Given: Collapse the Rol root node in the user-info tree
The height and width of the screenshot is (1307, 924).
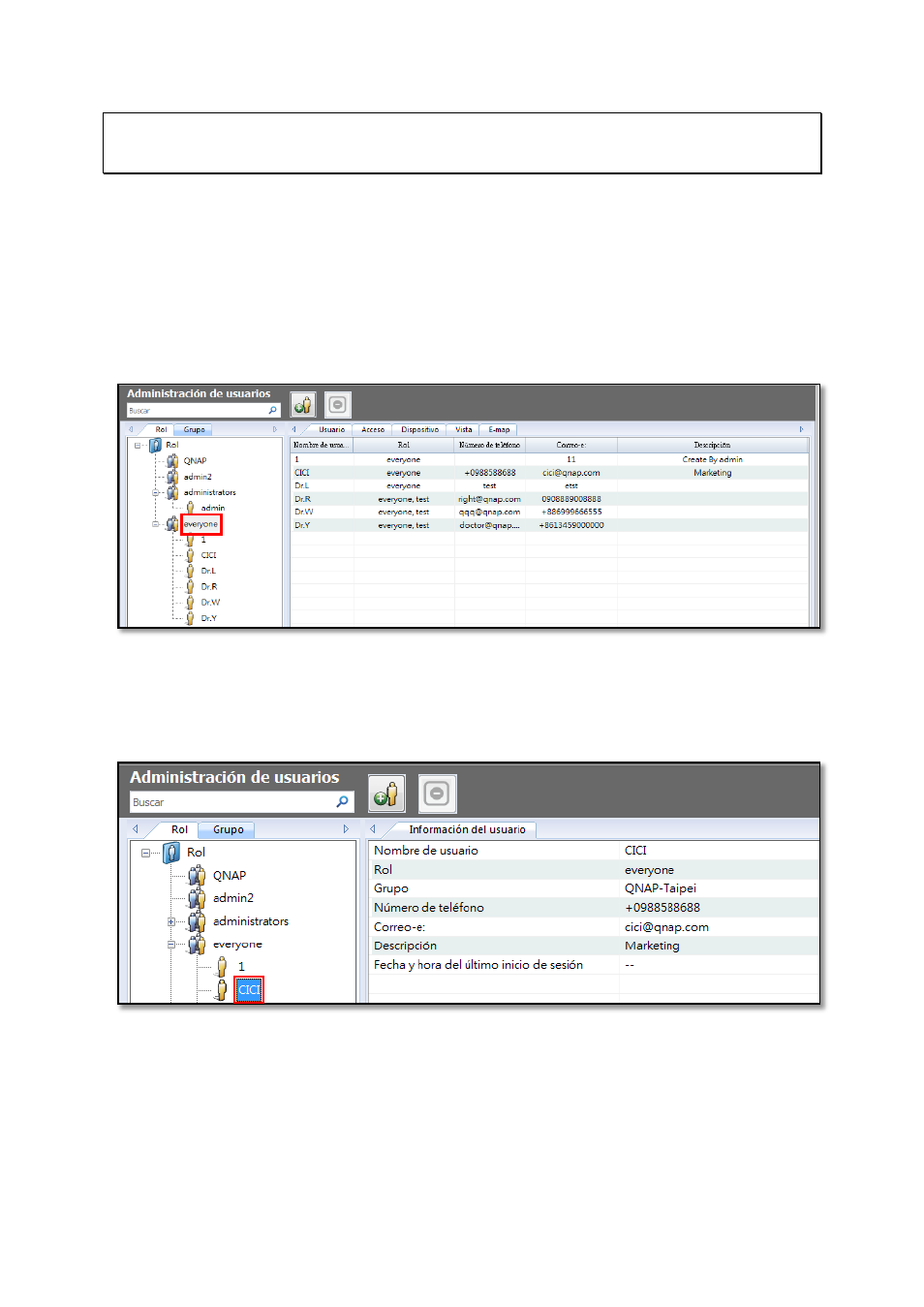Looking at the screenshot, I should click(x=146, y=854).
